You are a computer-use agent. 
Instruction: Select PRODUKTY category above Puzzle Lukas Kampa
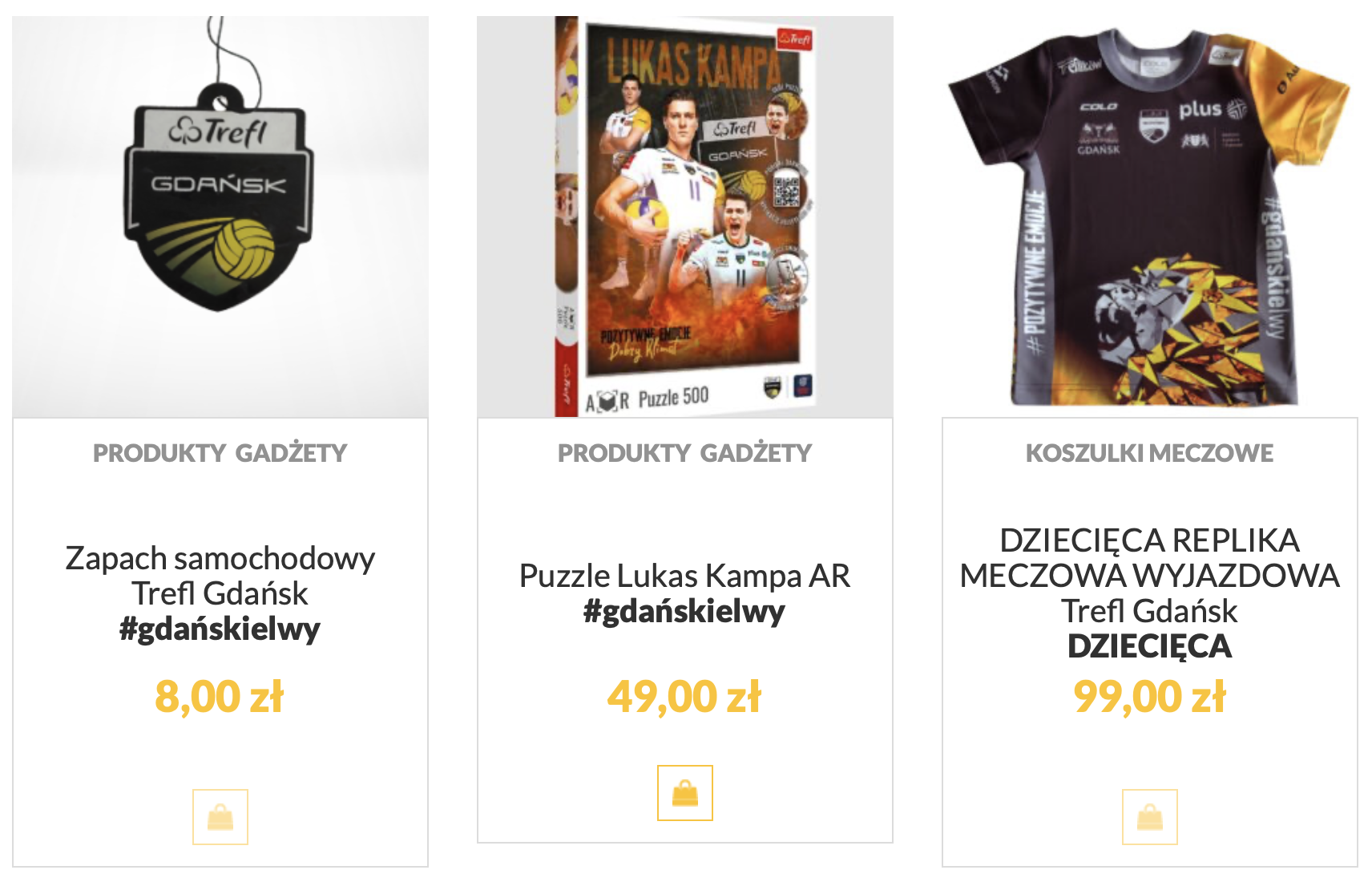624,453
